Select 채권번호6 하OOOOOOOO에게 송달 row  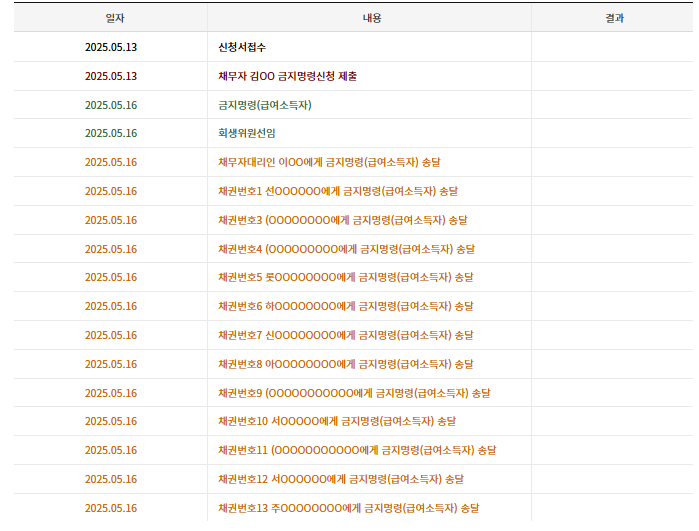tap(353, 306)
